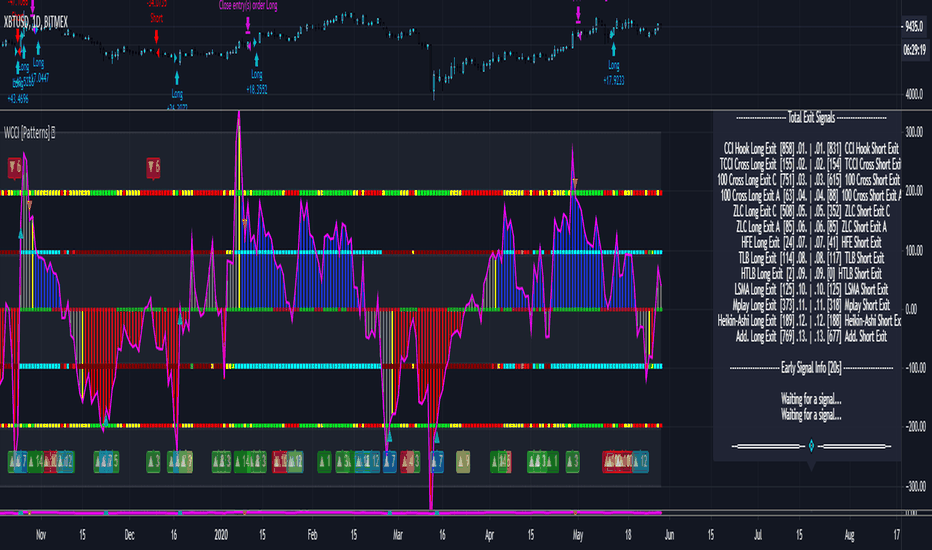Click the Close entry(s) order Long label
The image size is (932, 550).
[x=248, y=5]
